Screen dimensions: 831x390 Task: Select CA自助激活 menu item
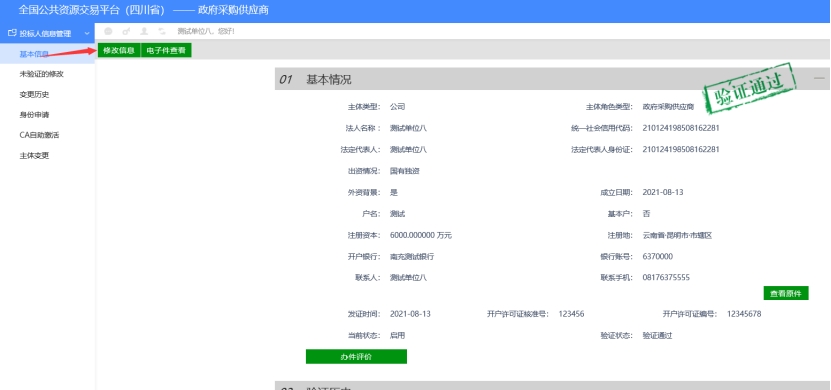point(39,135)
